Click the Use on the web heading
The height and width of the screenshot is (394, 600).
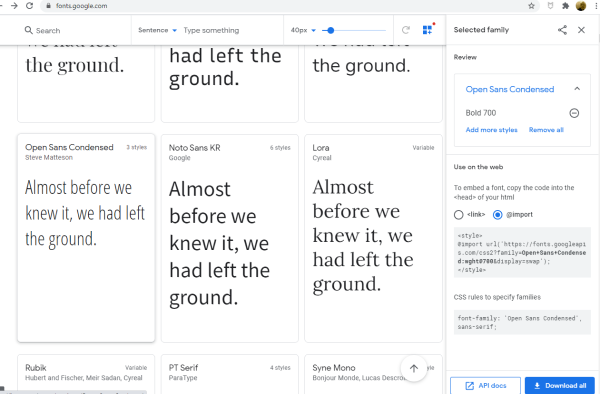click(x=478, y=167)
